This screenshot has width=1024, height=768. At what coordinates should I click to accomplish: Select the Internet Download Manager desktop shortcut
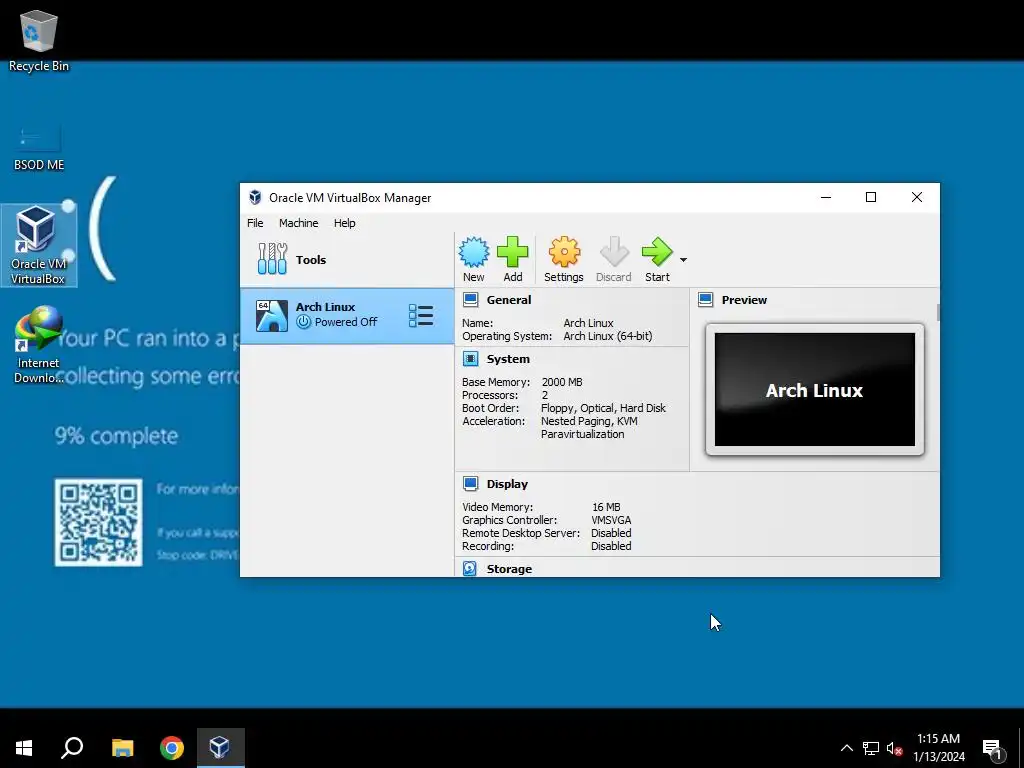[x=39, y=345]
